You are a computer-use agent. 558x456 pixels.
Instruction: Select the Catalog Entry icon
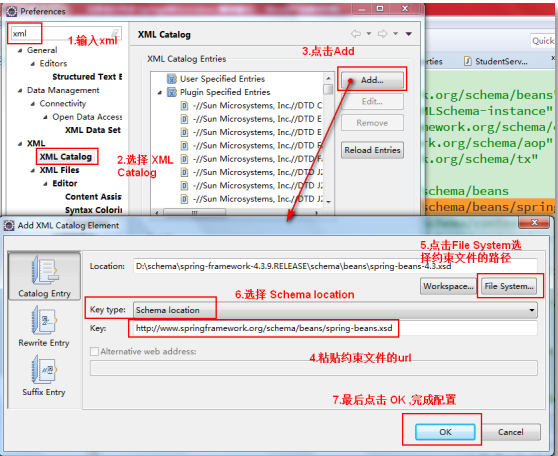(x=44, y=271)
